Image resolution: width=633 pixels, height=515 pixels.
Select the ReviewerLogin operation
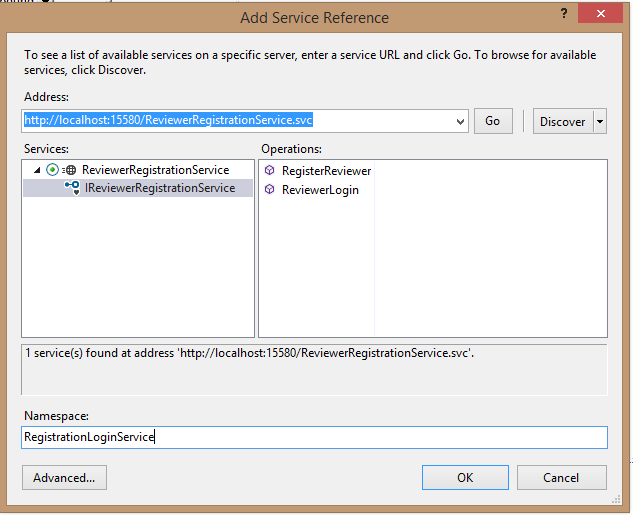pos(320,190)
